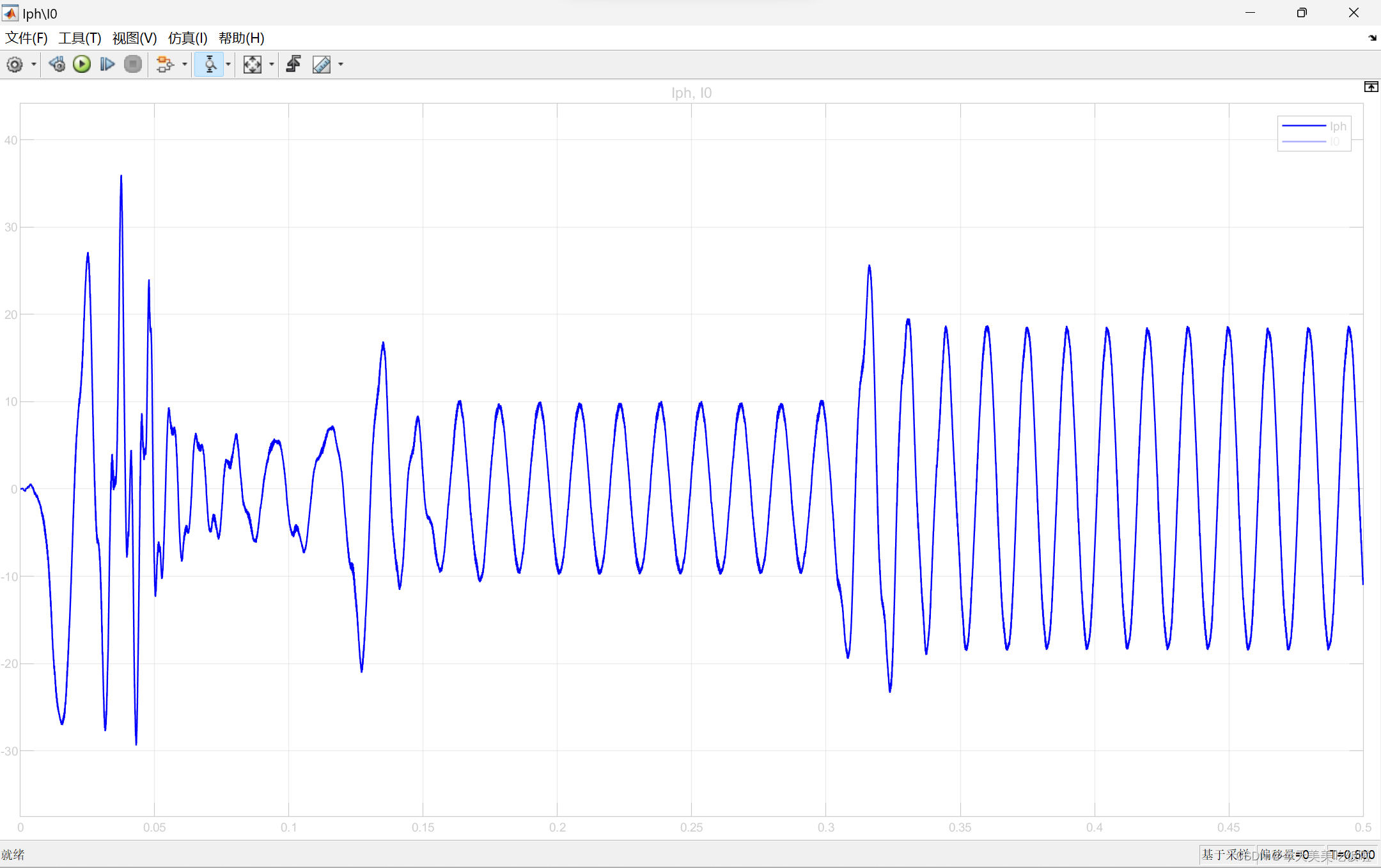The height and width of the screenshot is (868, 1381).
Task: Open the cursor measurements ruler icon
Action: tap(322, 65)
